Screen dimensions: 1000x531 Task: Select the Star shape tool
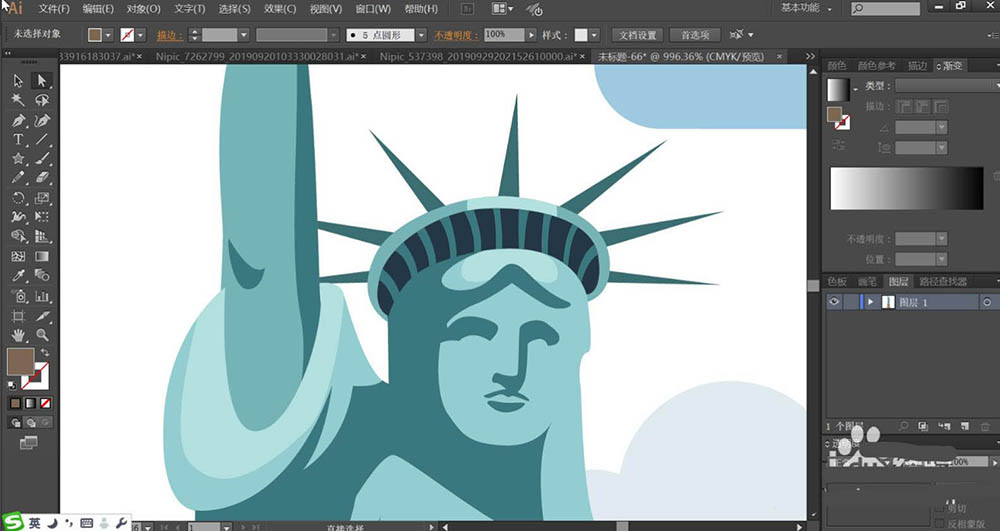[18, 158]
